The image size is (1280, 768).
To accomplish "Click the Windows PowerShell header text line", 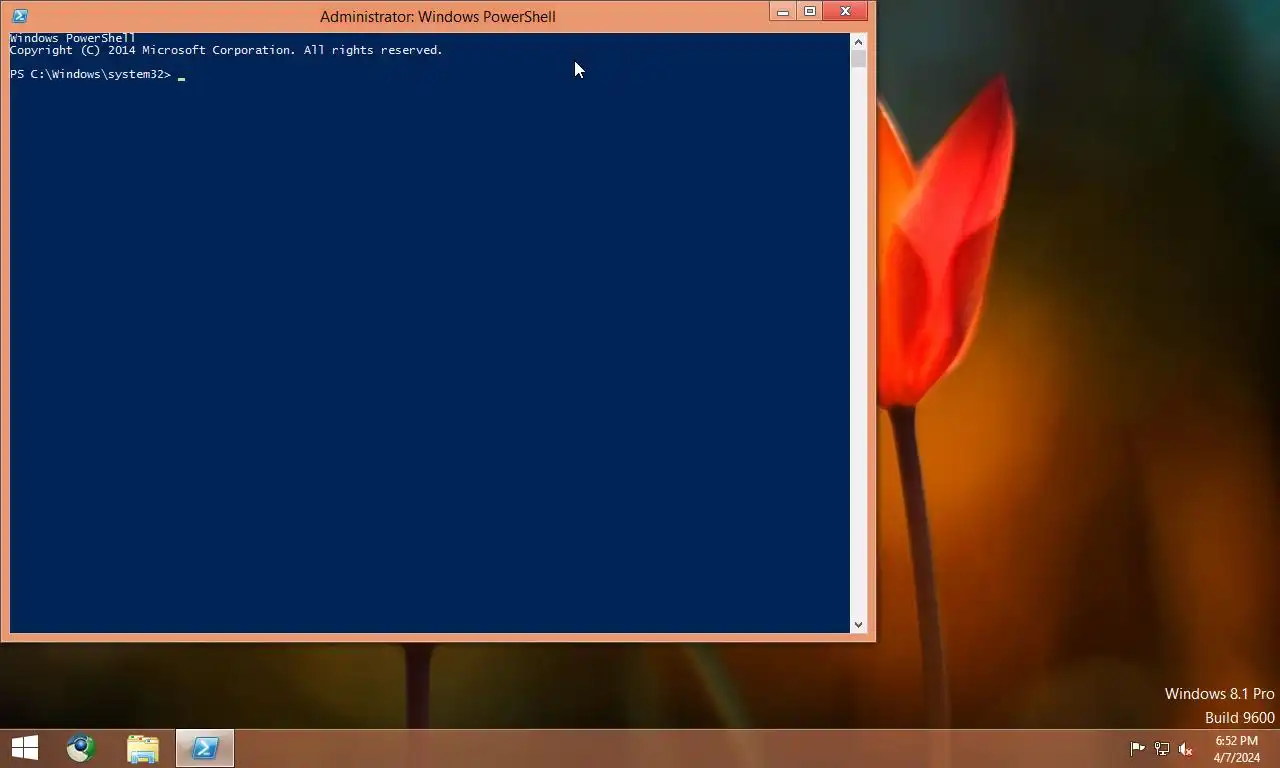I will pos(72,38).
